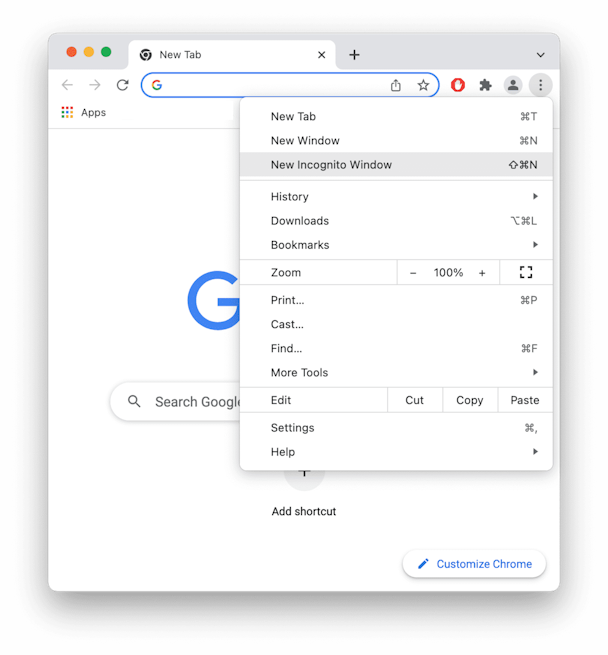
Task: Bookmark this tab with the star icon
Action: 423,85
